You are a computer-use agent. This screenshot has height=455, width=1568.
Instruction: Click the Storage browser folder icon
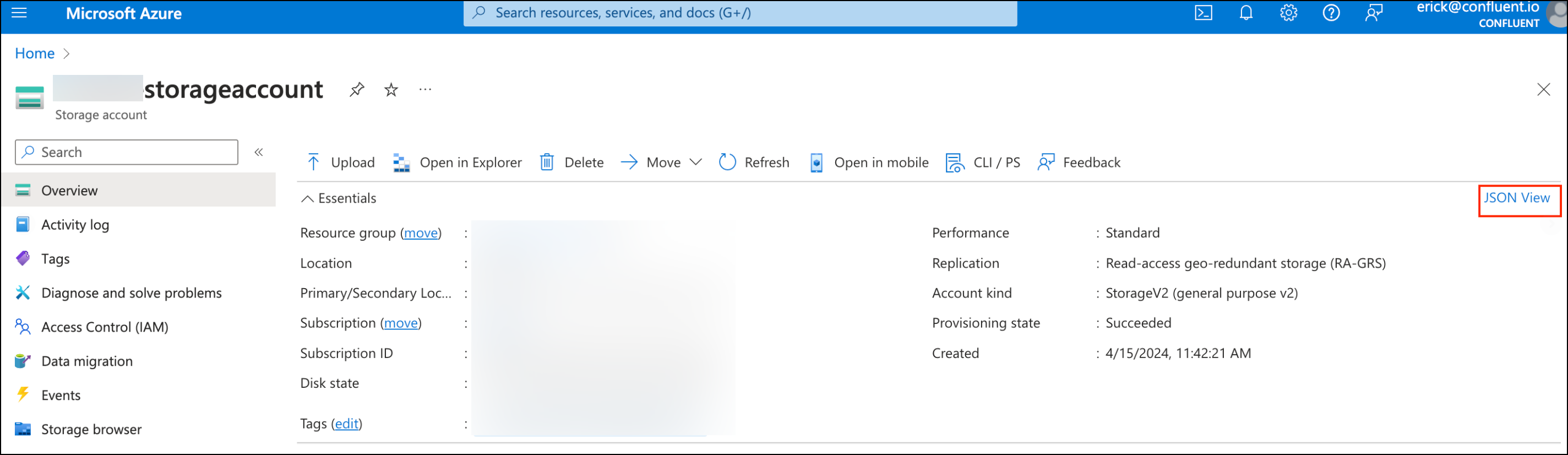[x=23, y=430]
